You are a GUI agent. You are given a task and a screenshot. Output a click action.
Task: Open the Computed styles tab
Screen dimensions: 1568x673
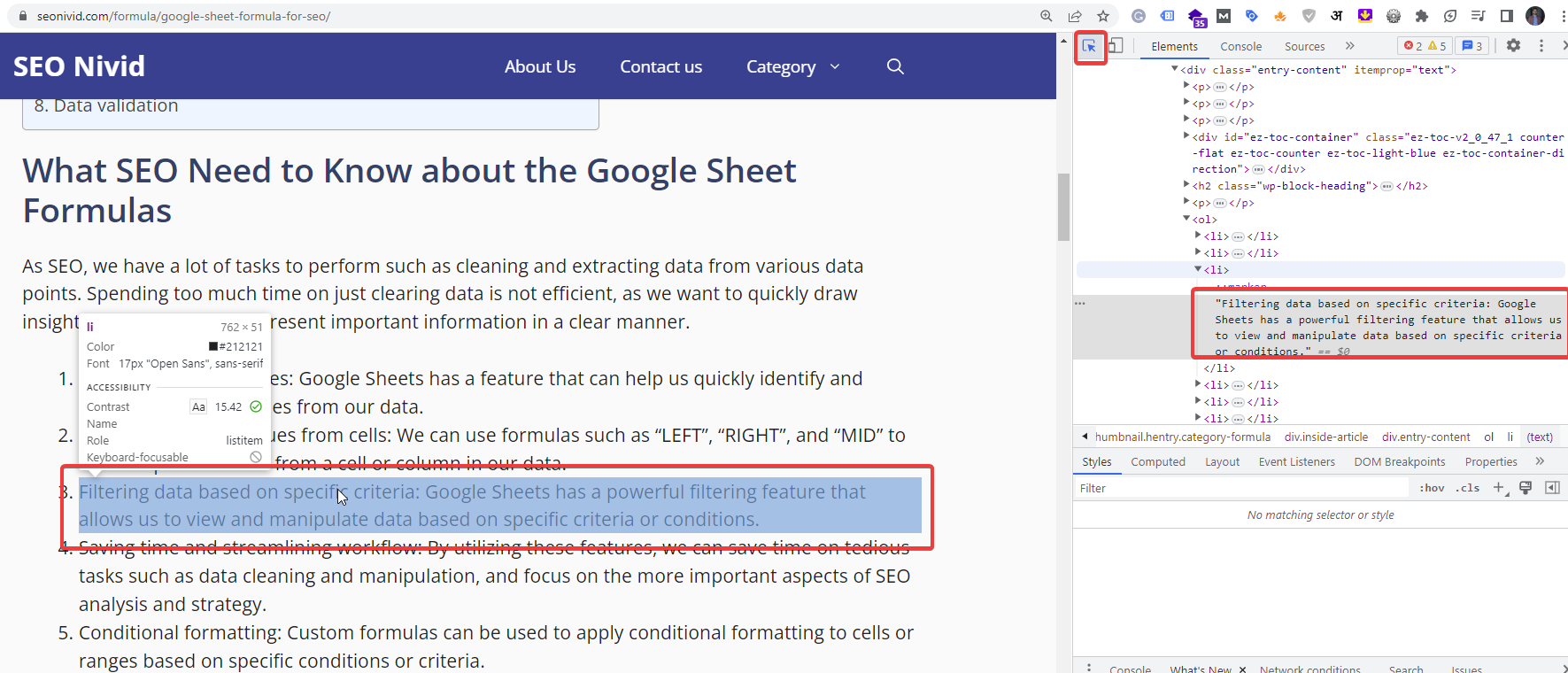click(x=1157, y=461)
